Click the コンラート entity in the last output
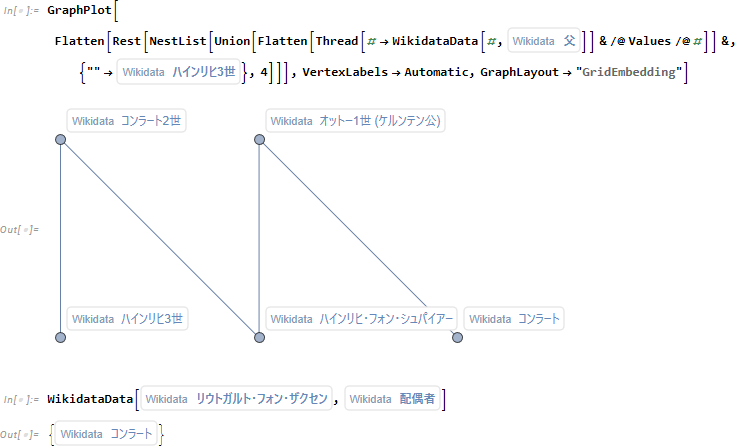This screenshot has width=735, height=446. [x=106, y=434]
